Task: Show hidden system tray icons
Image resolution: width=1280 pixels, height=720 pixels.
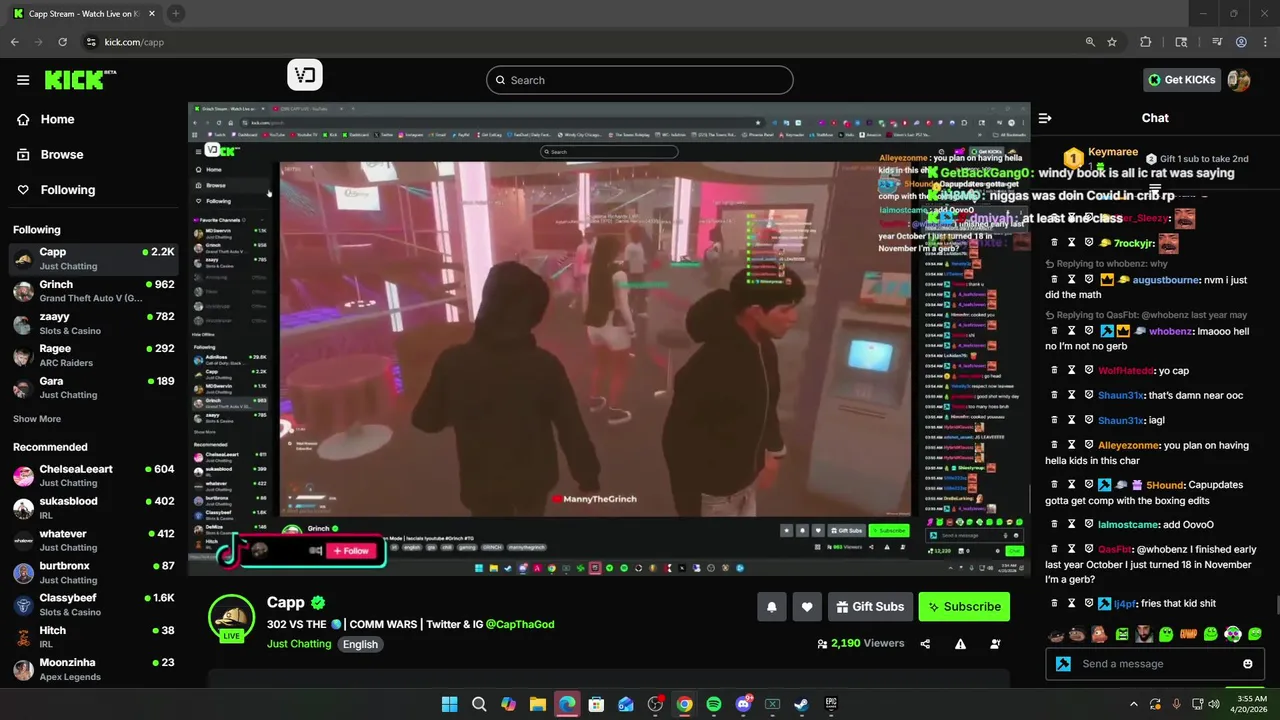Action: click(x=1133, y=704)
